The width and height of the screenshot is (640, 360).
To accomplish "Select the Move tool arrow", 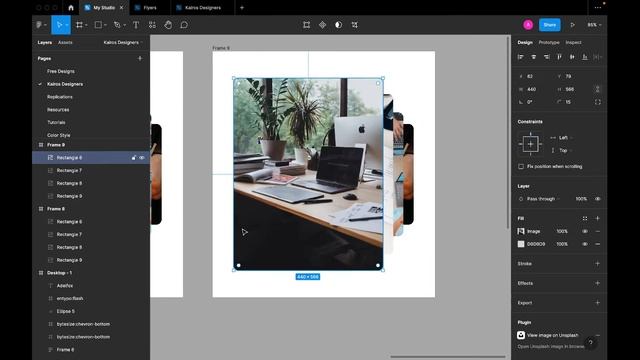I will (x=59, y=25).
